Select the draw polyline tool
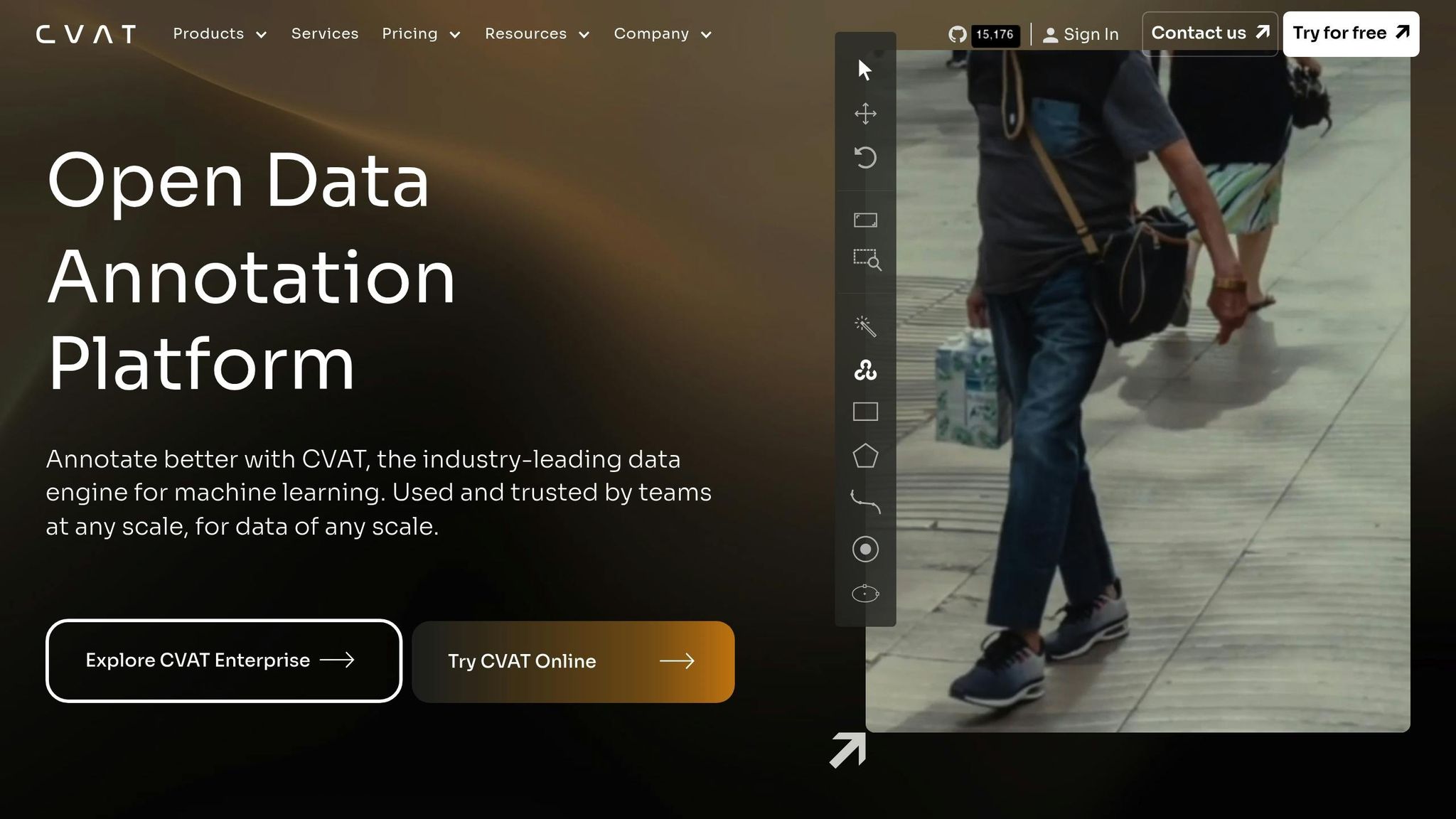1456x819 pixels. click(x=865, y=501)
